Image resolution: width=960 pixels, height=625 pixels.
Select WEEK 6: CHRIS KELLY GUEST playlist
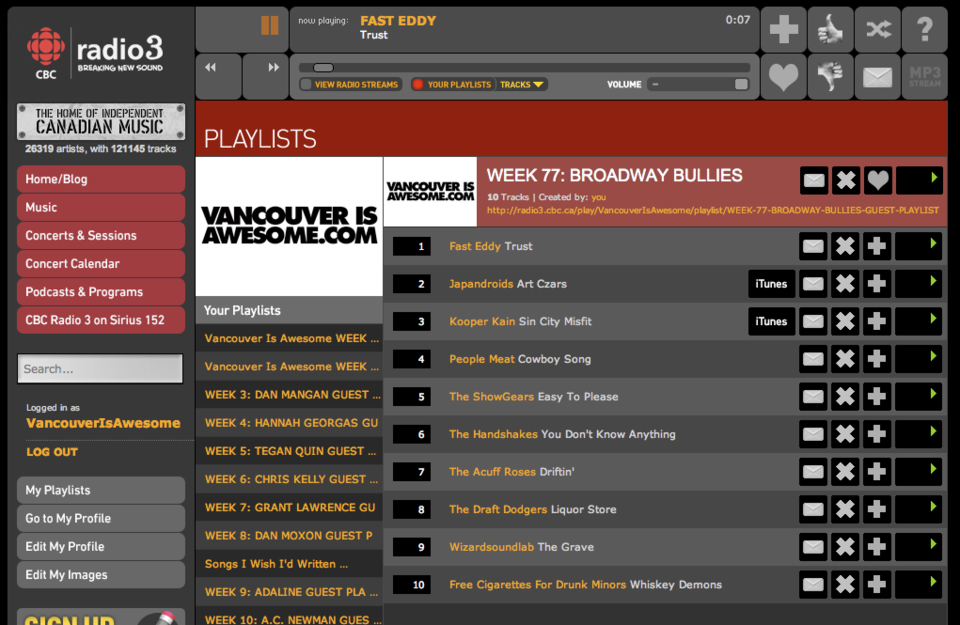[290, 479]
